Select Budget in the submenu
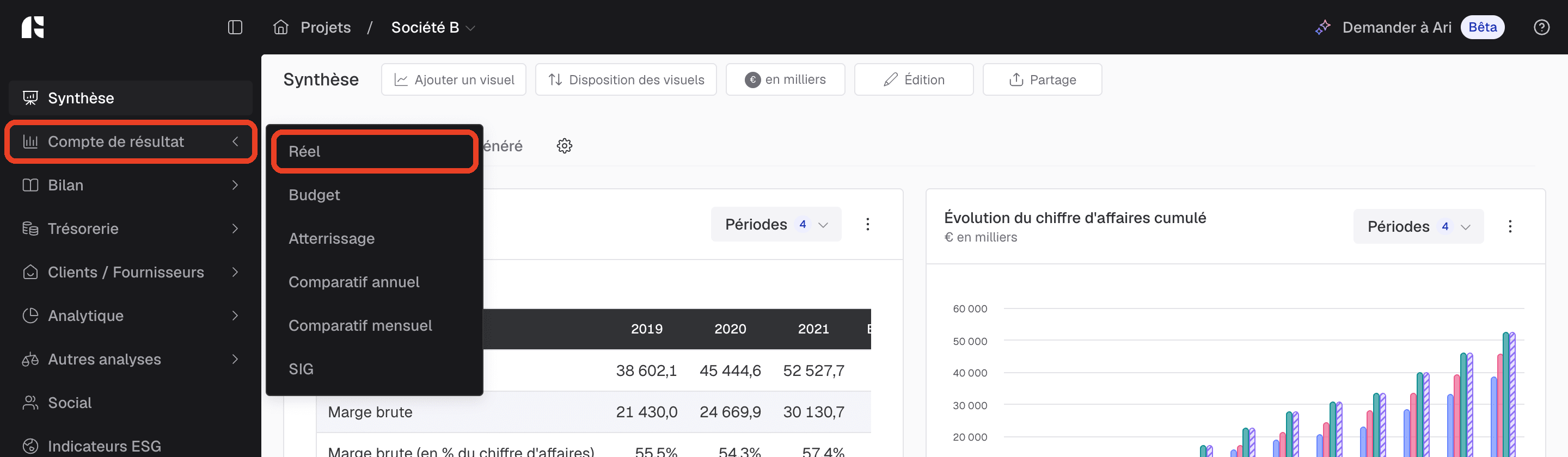1568x457 pixels. click(x=373, y=195)
